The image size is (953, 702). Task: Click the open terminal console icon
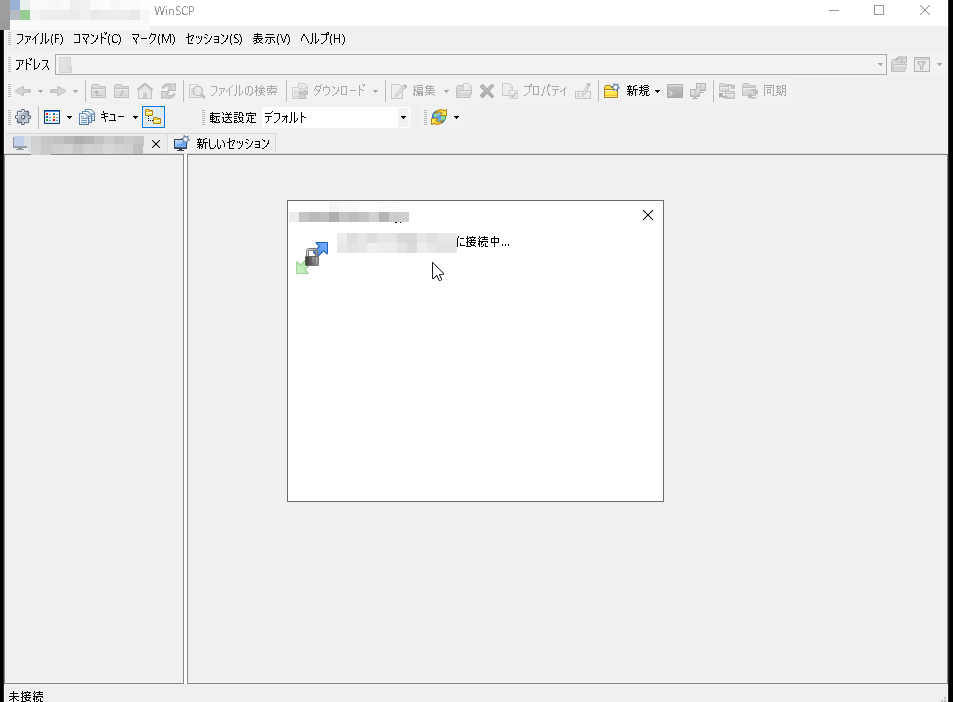[675, 91]
